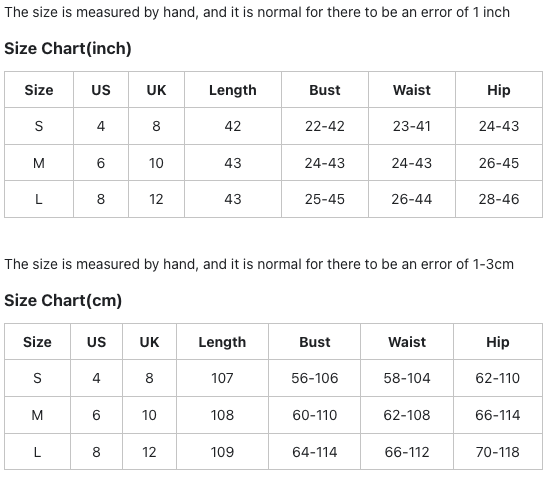This screenshot has height=477, width=550.
Task: Click the 56-106 bust cell
Action: [x=315, y=378]
